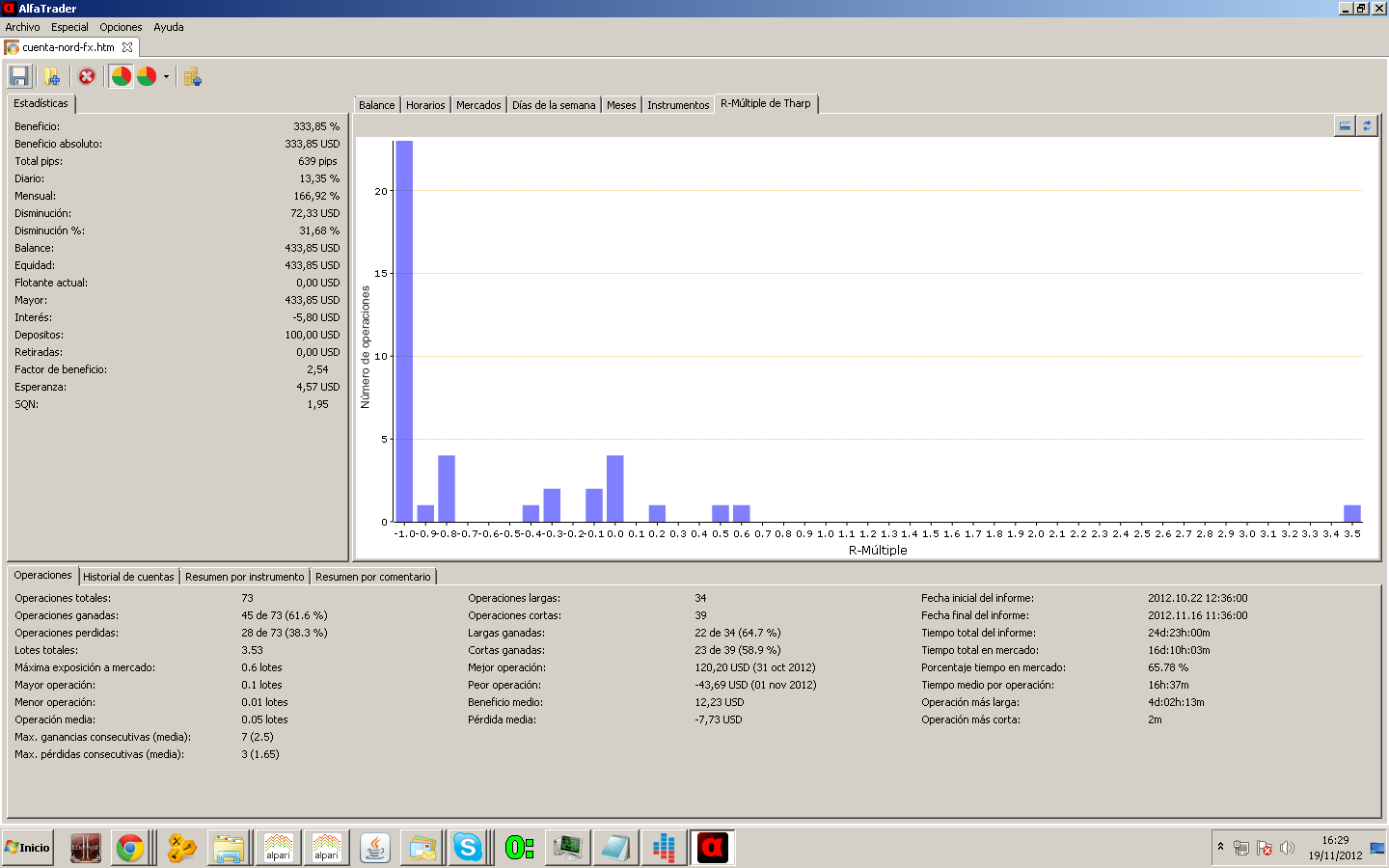Click the folder with plus icon

(x=52, y=76)
